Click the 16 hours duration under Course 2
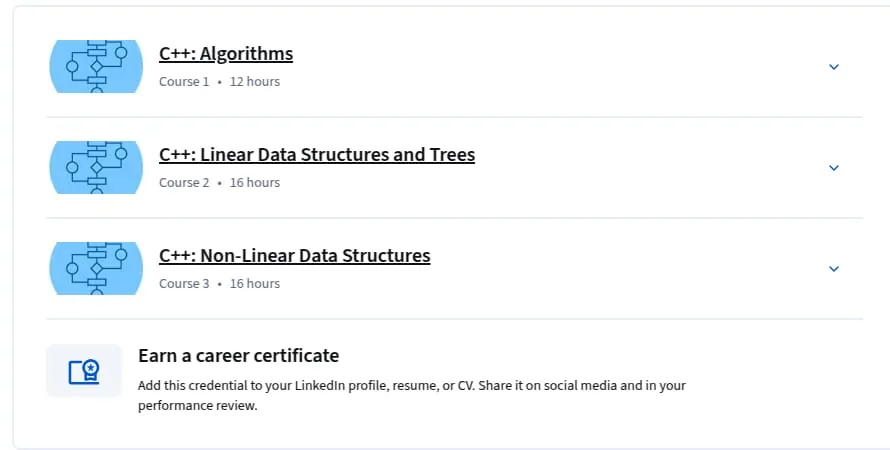Viewport: 890px width, 450px height. coord(255,183)
